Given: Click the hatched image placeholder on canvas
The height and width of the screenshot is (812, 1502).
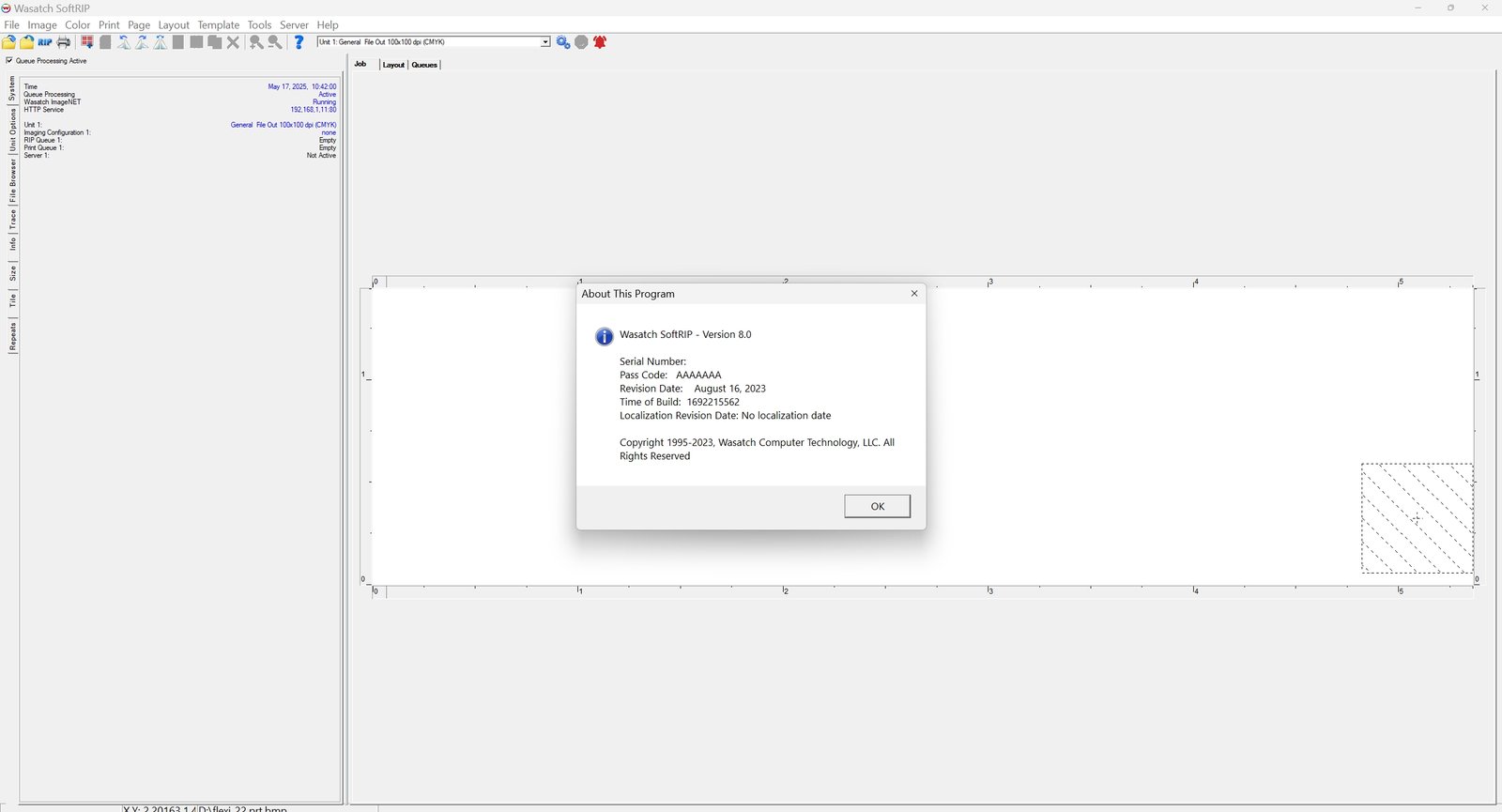Looking at the screenshot, I should [1417, 517].
